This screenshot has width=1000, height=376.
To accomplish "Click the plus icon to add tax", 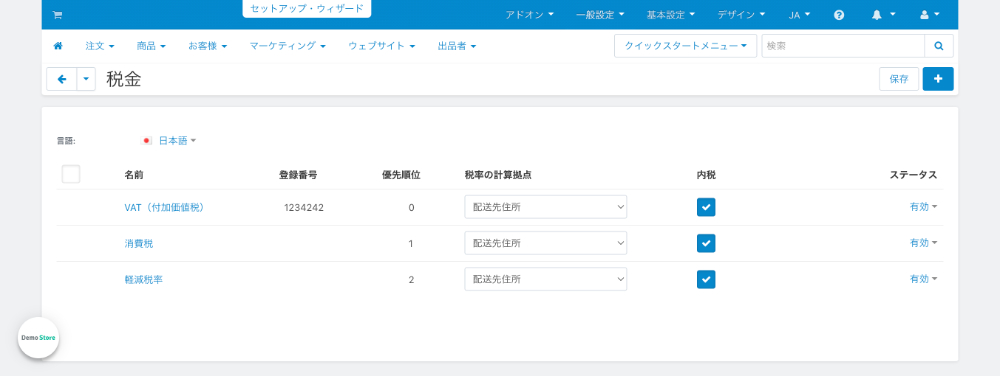I will [x=938, y=79].
